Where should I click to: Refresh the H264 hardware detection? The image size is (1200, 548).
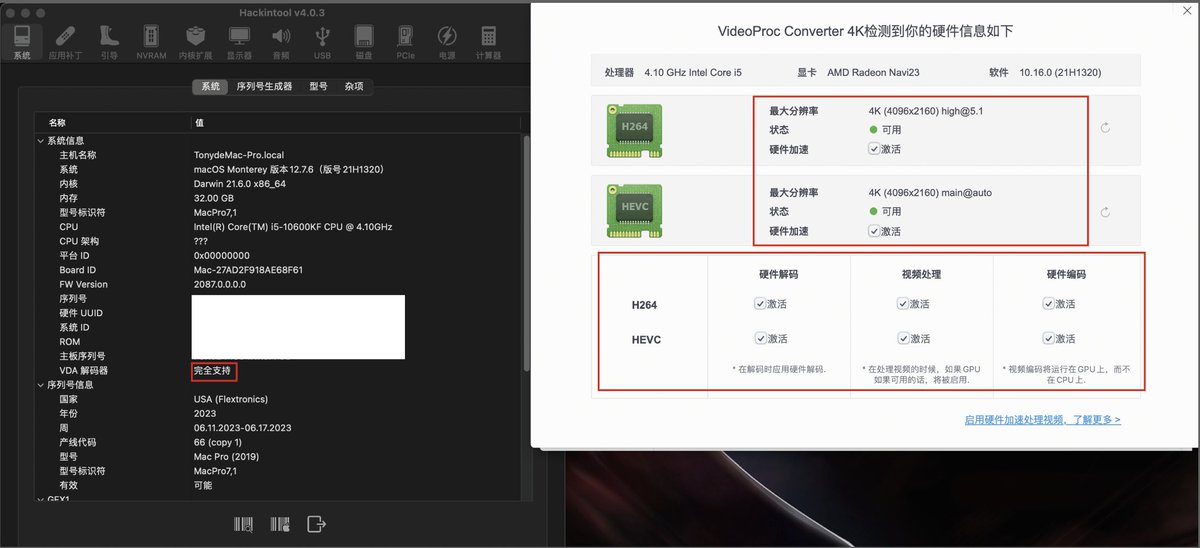(1104, 128)
